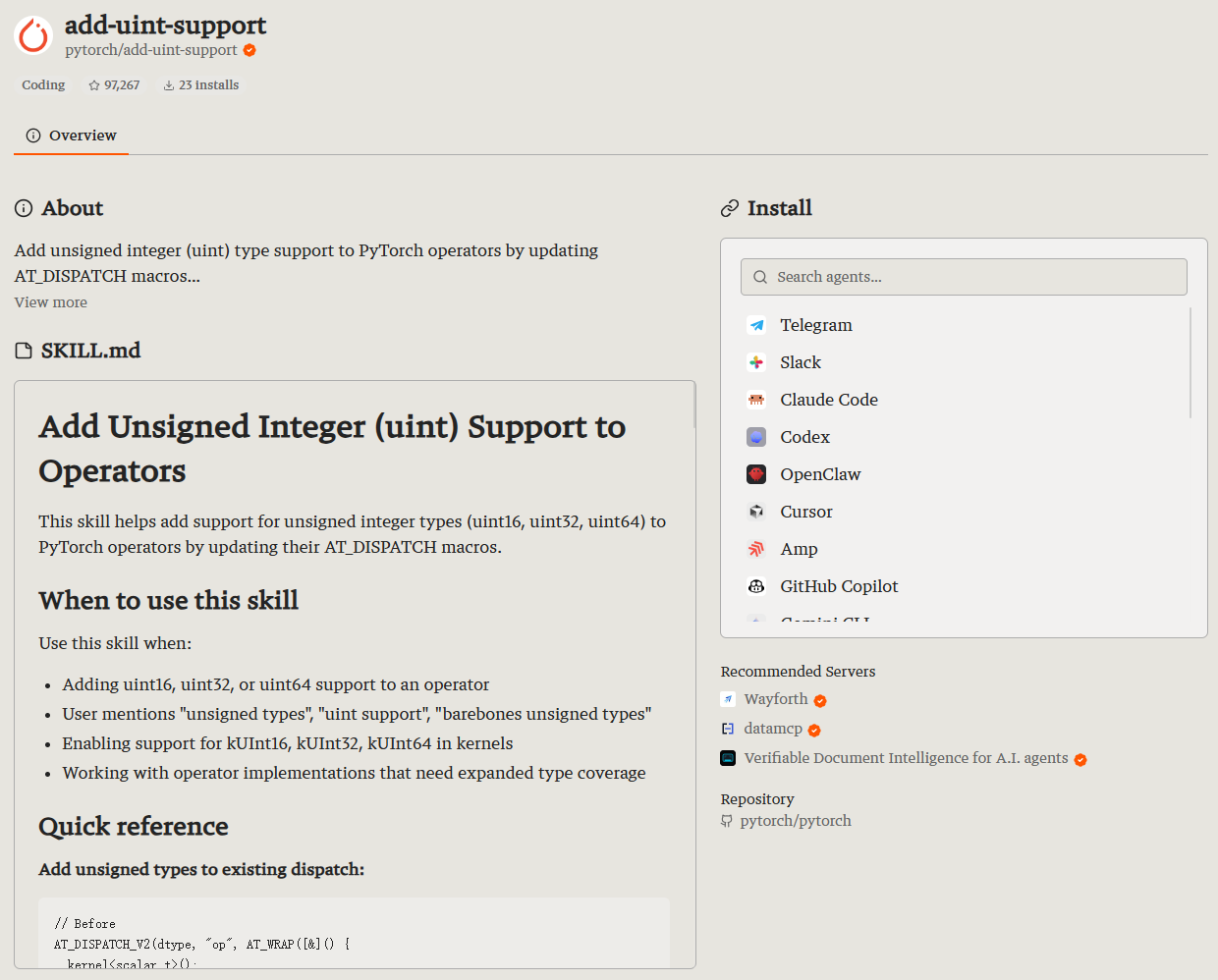
Task: Click the 'Repository' label
Action: 757,799
